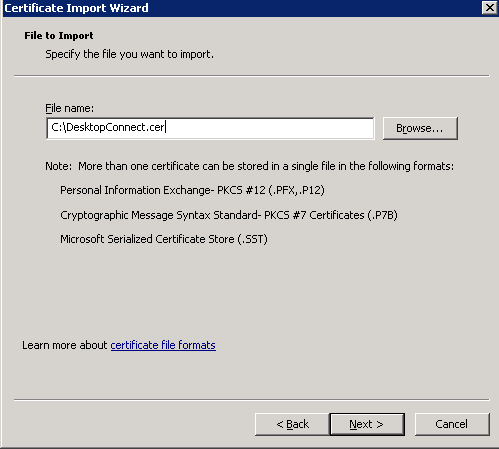Click empty space inside File name box

point(270,128)
